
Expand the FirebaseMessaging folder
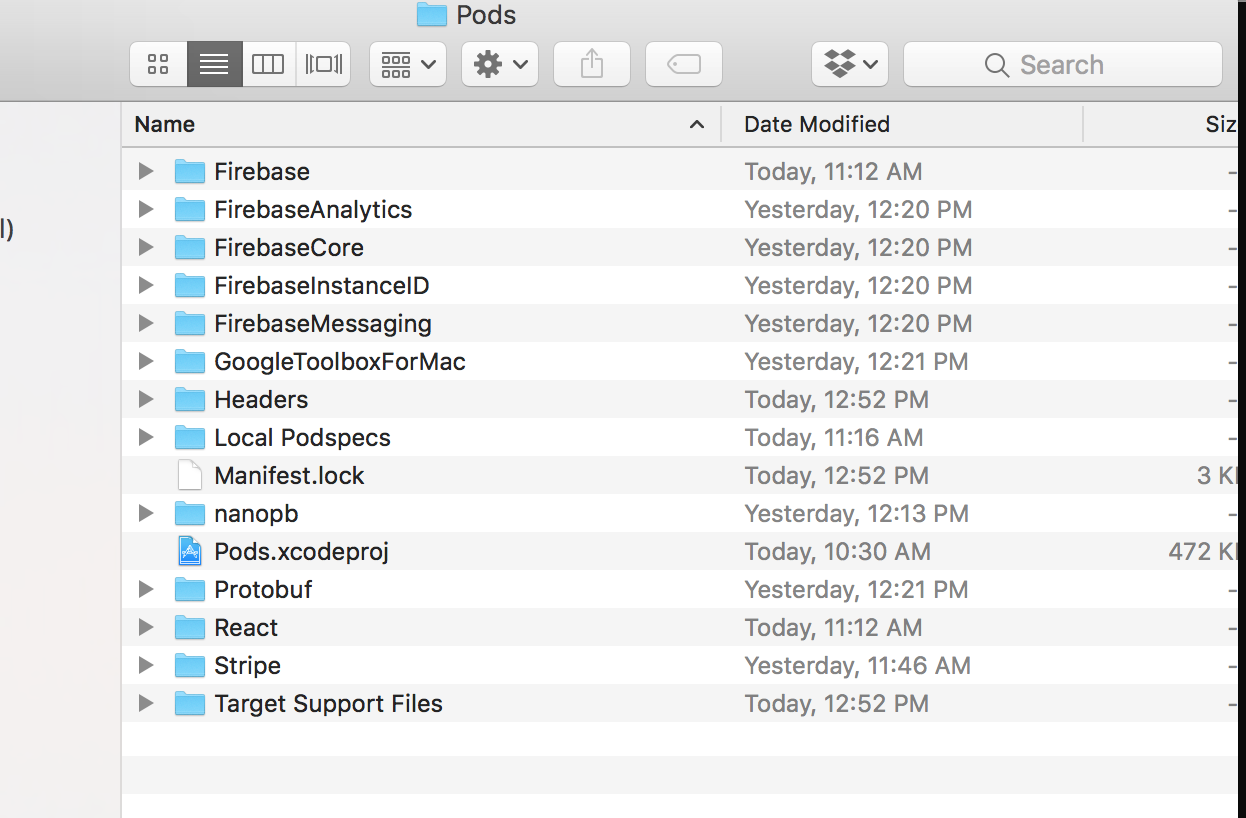click(x=146, y=323)
